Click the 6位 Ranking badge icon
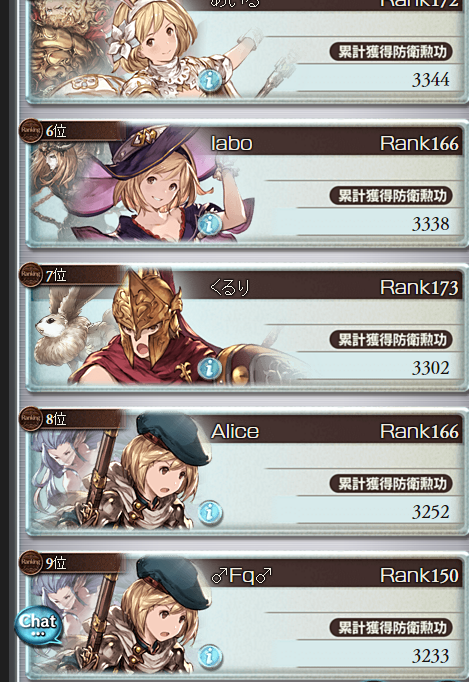Image resolution: width=469 pixels, height=682 pixels. (30, 130)
